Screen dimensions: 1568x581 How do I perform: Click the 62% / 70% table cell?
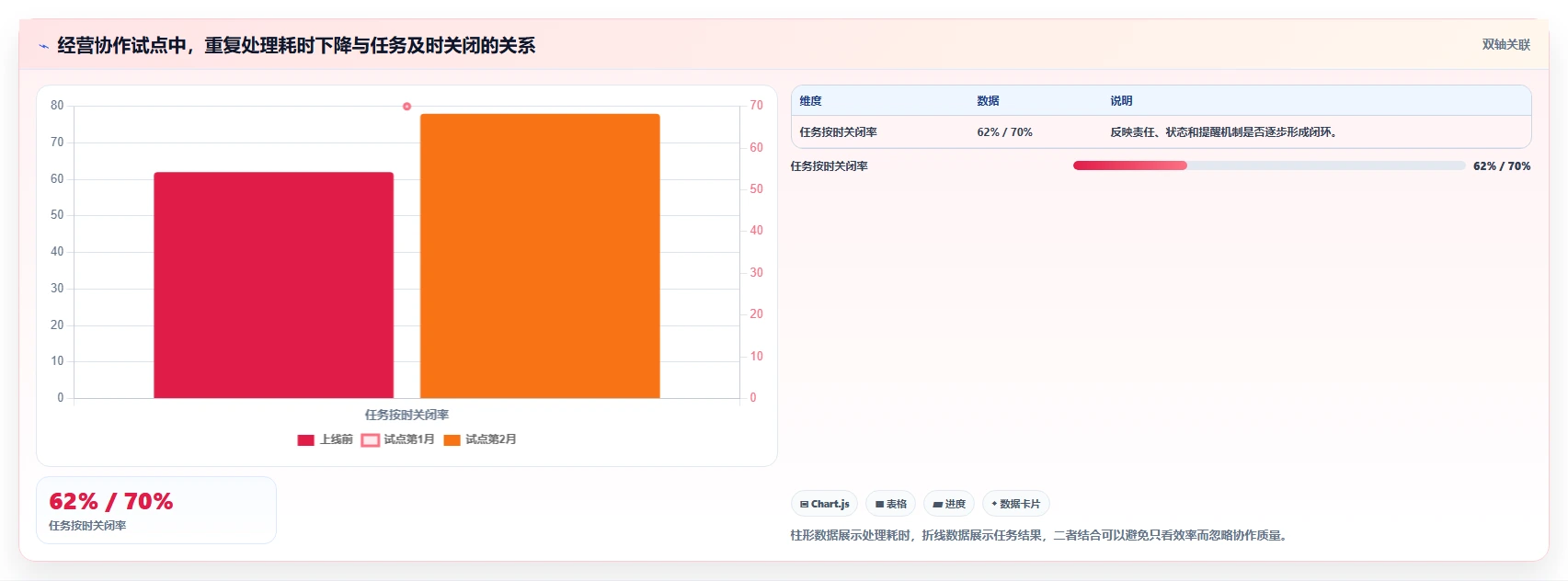point(1004,132)
